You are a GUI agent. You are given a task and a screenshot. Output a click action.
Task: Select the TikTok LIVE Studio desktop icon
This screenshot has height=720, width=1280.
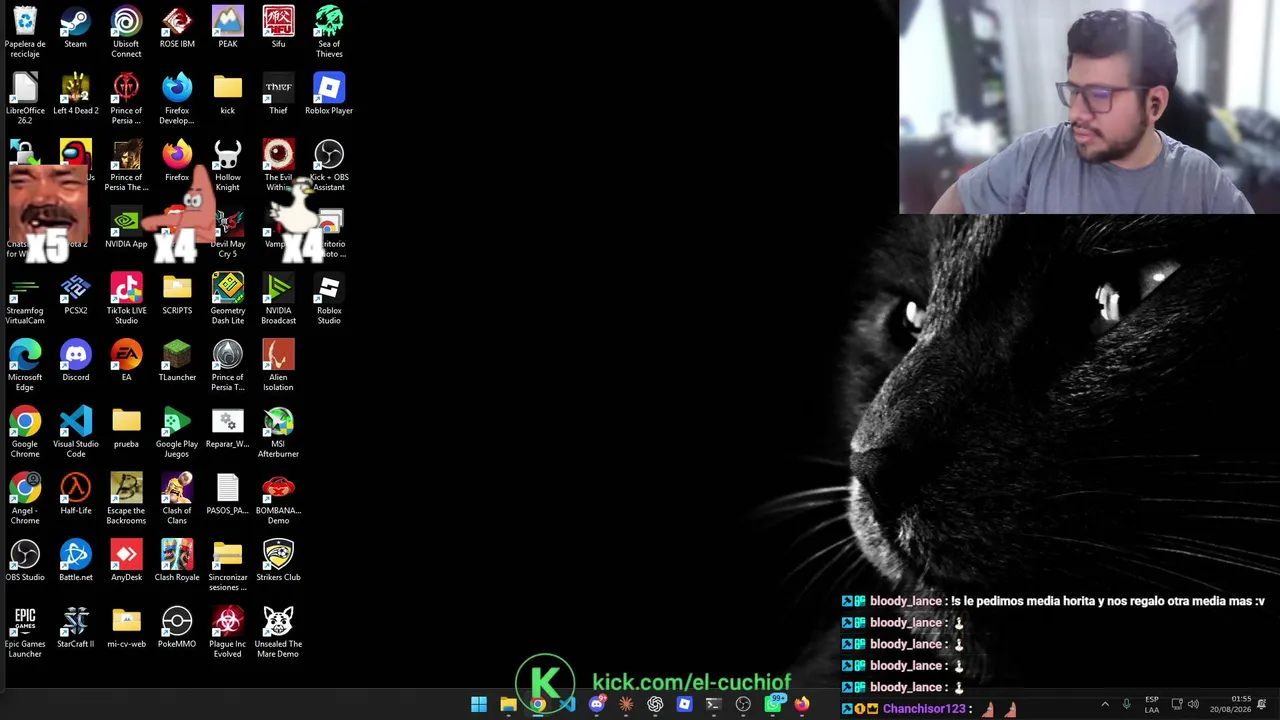[126, 300]
